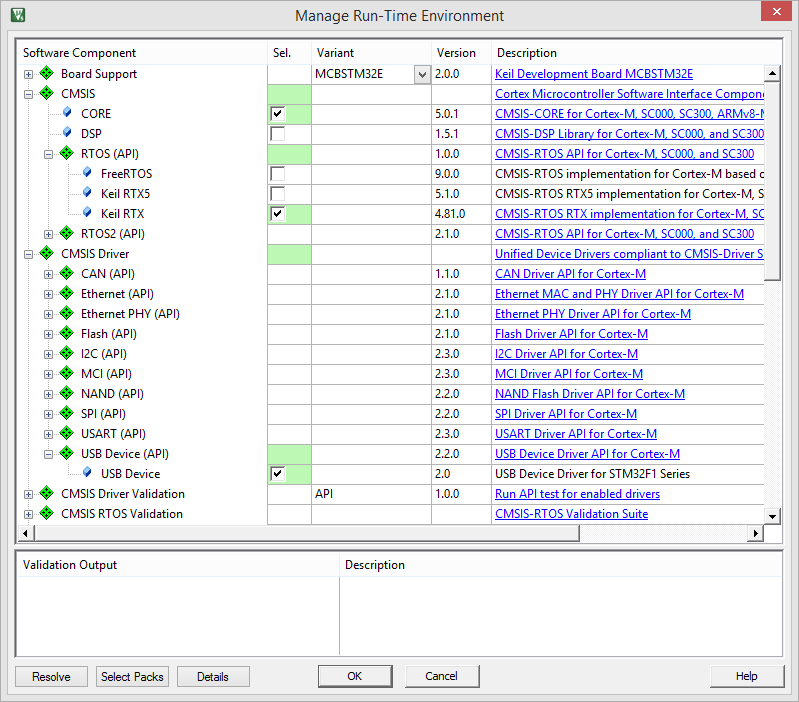
Task: Open Keil Development Board MCBSTM32E link
Action: 594,74
